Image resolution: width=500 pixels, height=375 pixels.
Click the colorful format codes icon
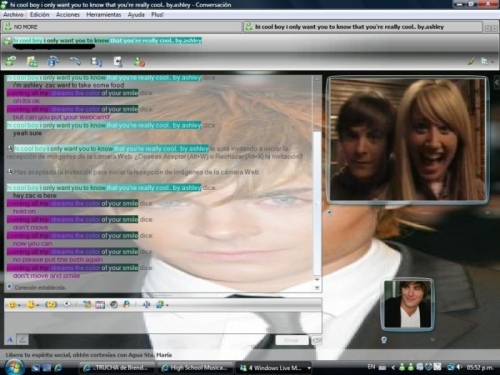(x=100, y=305)
